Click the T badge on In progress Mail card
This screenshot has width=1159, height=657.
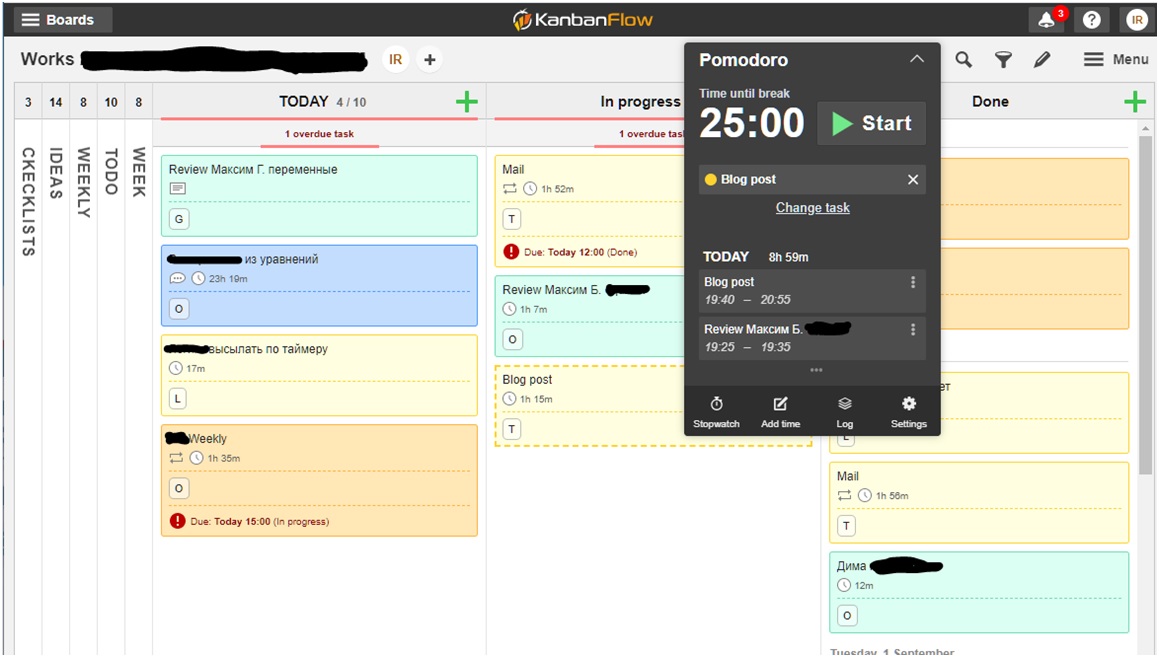[x=511, y=219]
